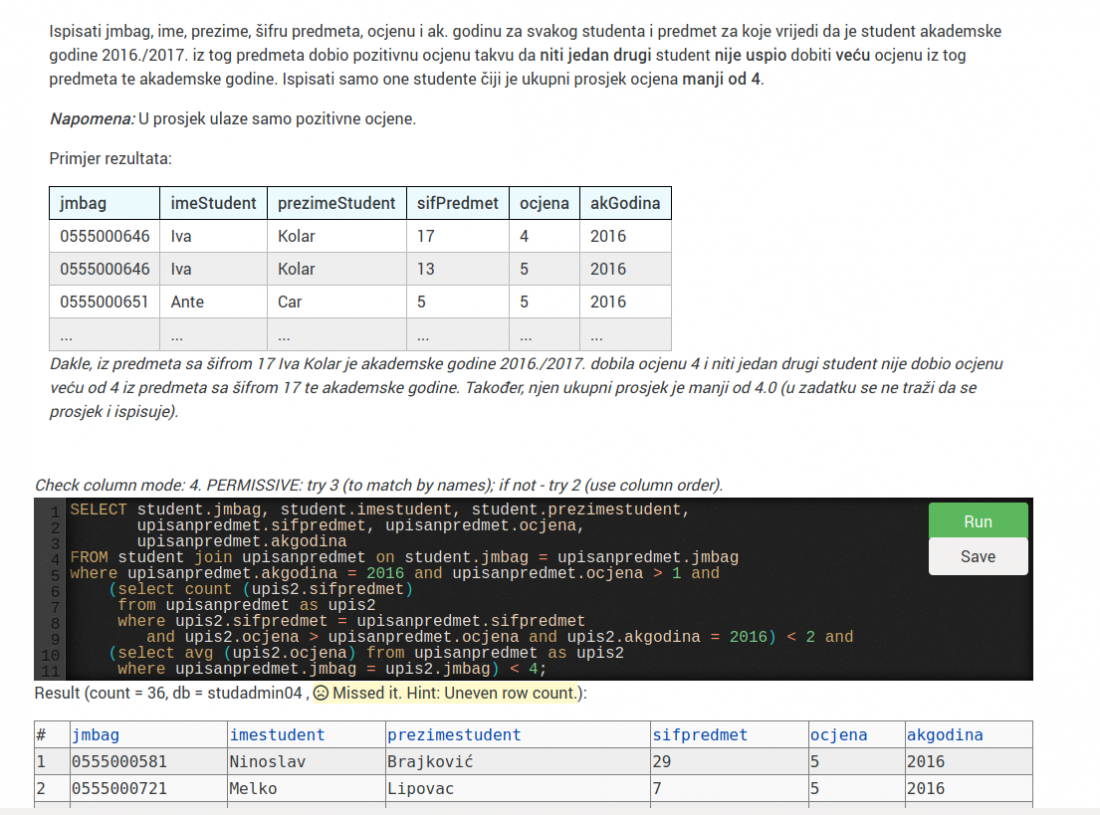Image resolution: width=1100 pixels, height=815 pixels.
Task: Click example table header imeStudent
Action: click(x=213, y=203)
